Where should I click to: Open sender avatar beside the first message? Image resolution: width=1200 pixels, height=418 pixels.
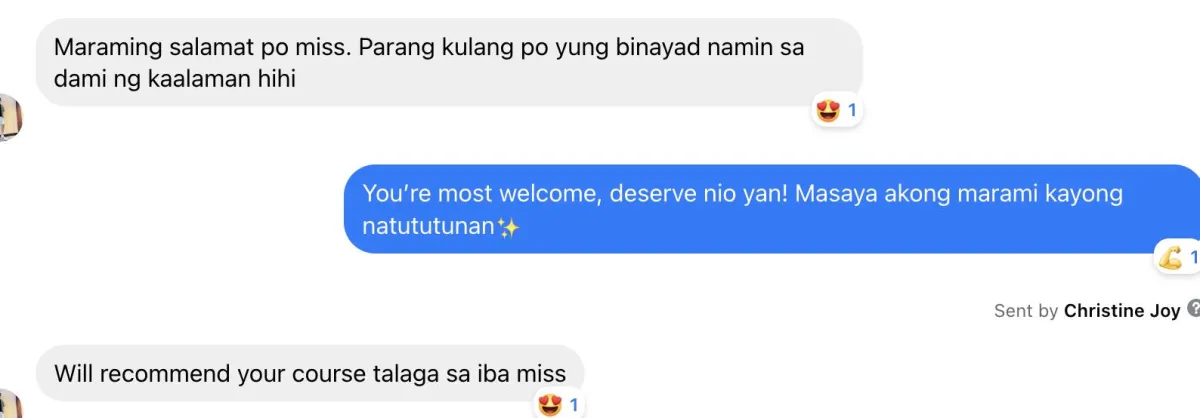pos(9,117)
